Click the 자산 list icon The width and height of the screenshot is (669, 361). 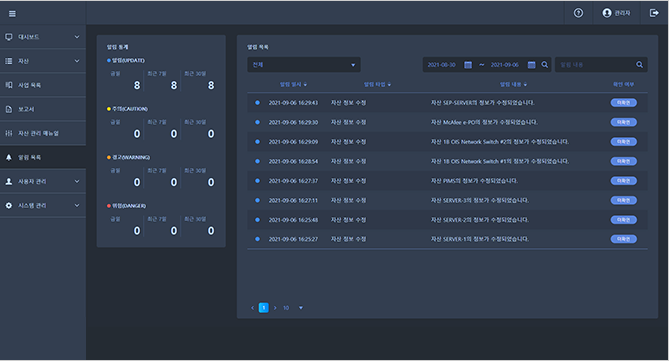9,61
